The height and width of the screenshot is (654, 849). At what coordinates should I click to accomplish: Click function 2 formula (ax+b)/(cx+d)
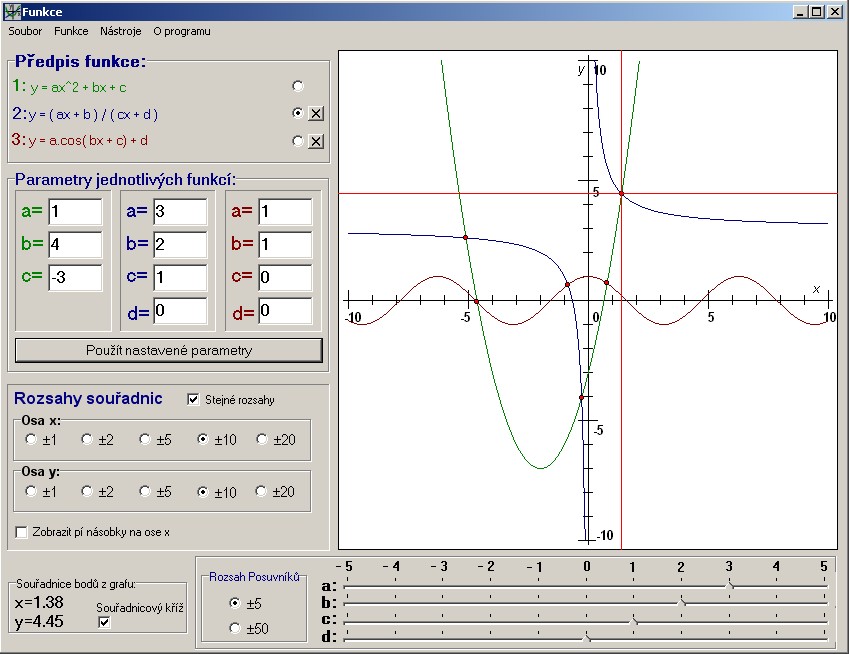click(x=93, y=115)
